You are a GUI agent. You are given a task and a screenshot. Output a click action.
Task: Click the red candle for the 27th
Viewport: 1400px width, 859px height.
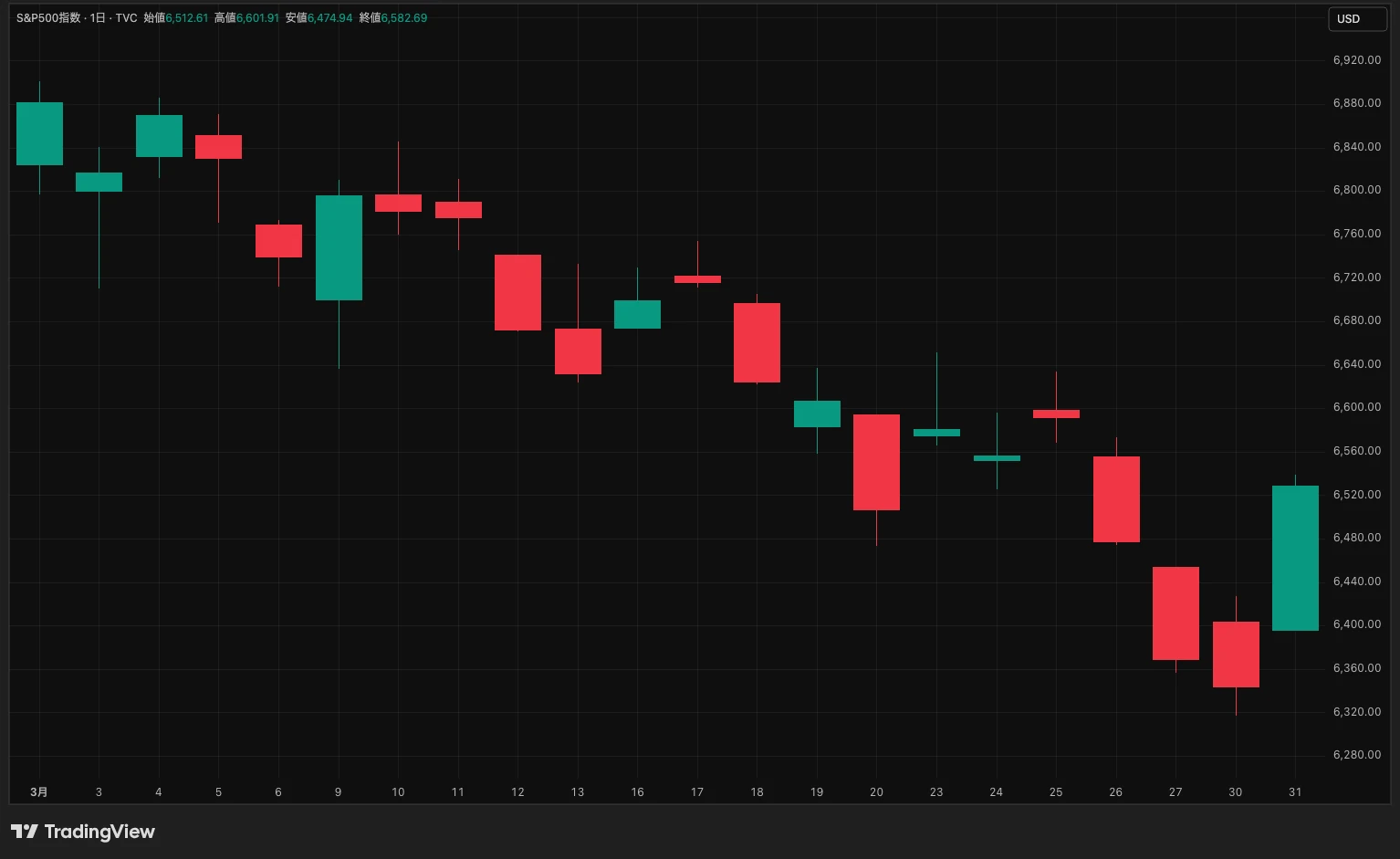[x=1175, y=613]
